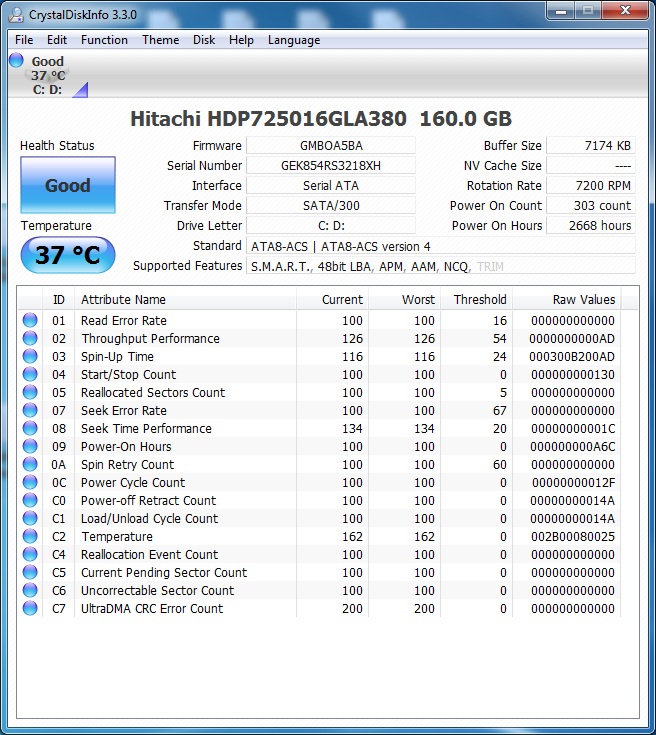Select the Spin-Up Time attribute name
Screen dimensions: 656x735
pyautogui.click(x=117, y=357)
